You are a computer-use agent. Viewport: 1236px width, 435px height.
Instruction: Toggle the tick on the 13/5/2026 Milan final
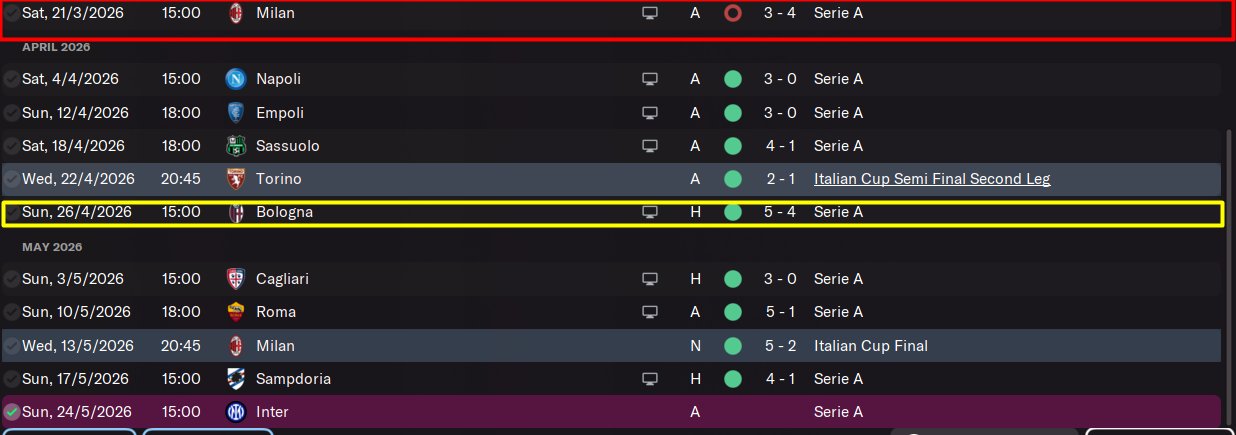(12, 346)
